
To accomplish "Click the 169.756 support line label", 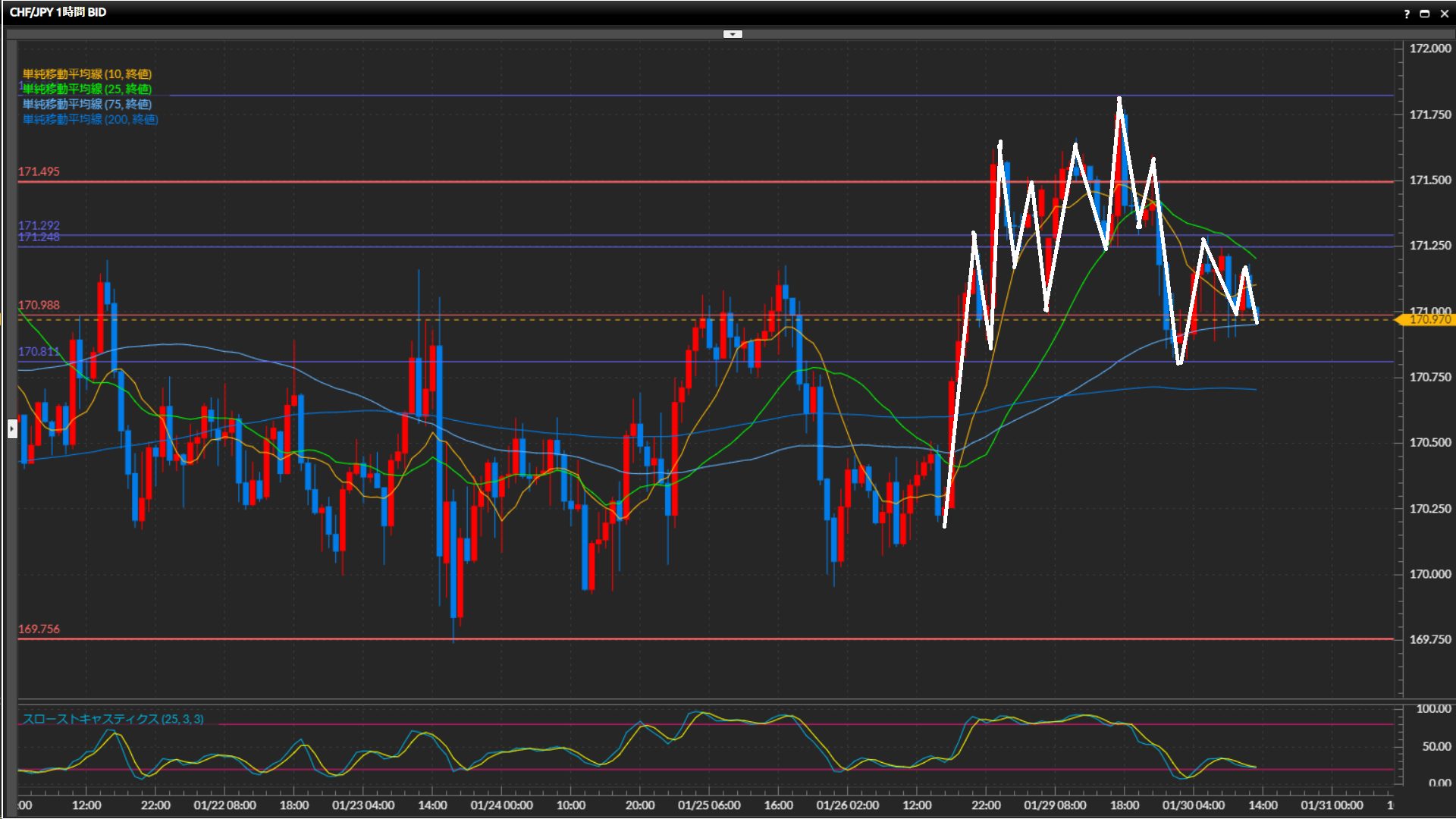I will 39,629.
